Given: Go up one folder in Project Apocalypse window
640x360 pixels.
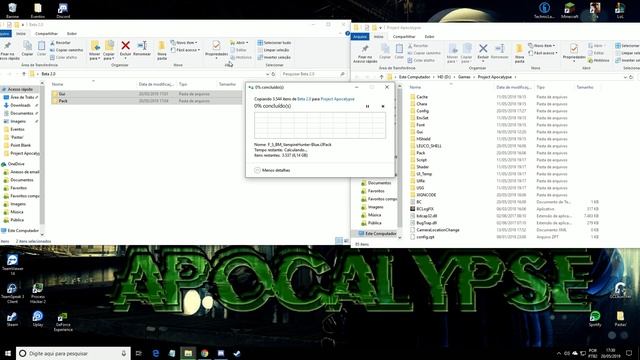Looking at the screenshot, I should [x=381, y=77].
